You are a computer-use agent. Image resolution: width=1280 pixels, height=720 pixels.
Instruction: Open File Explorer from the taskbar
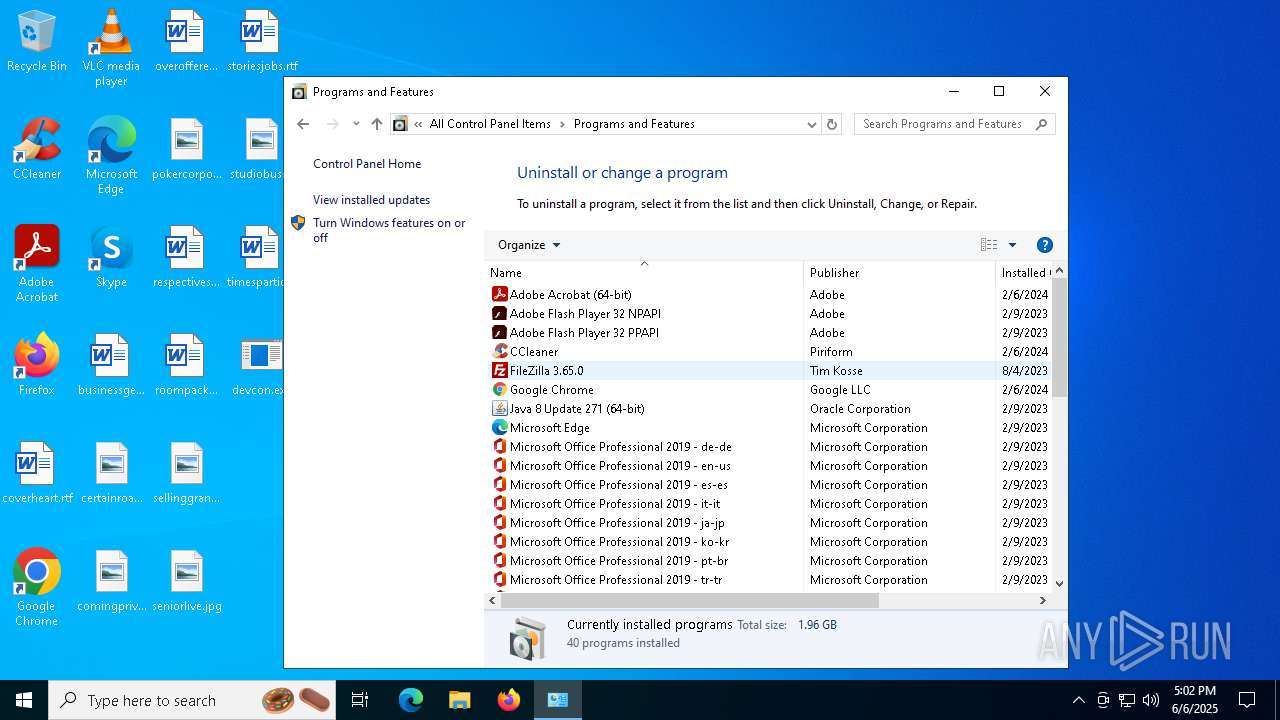(x=459, y=700)
